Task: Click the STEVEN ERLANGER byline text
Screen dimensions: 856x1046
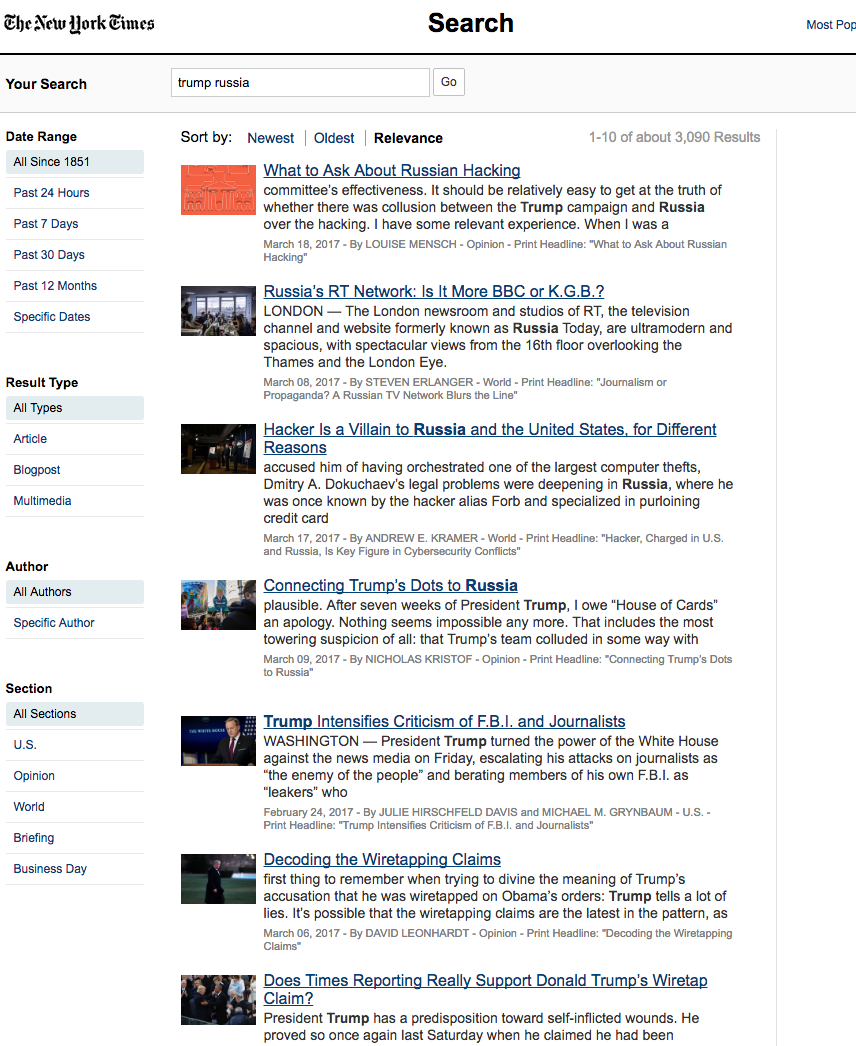Action: [419, 382]
